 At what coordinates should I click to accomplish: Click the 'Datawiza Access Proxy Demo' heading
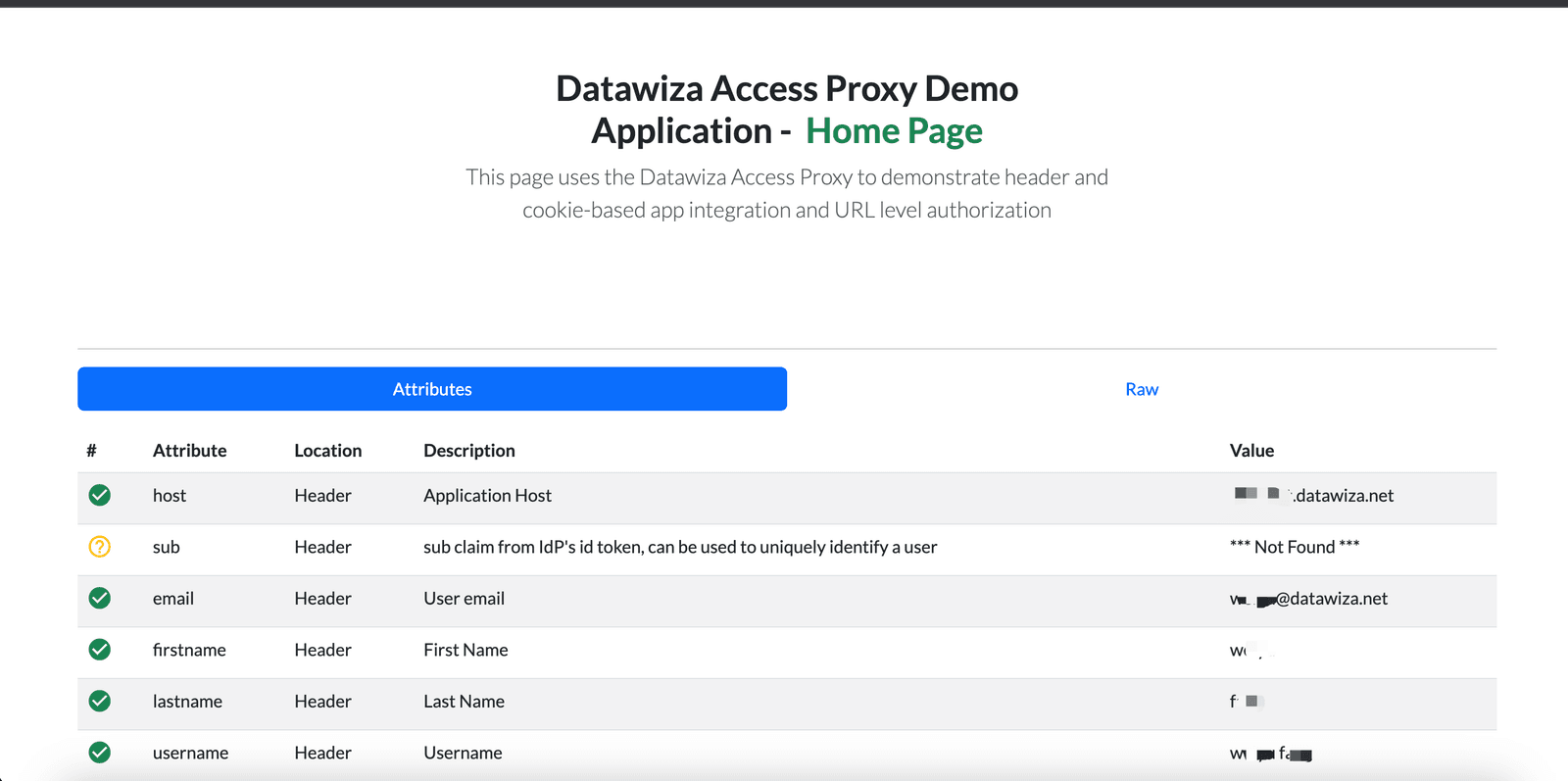(787, 88)
